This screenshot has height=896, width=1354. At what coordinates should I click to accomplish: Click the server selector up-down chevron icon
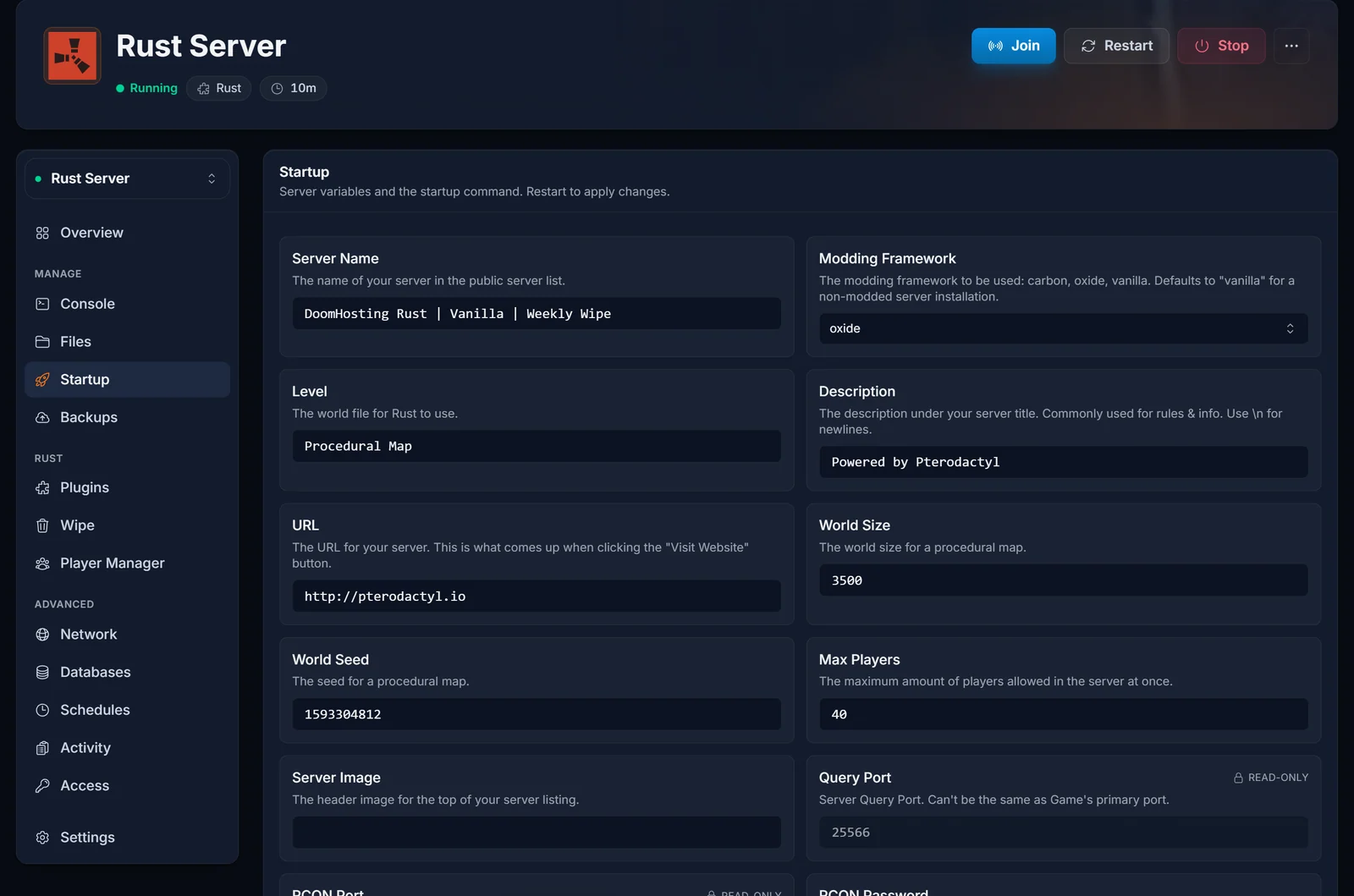(x=212, y=179)
